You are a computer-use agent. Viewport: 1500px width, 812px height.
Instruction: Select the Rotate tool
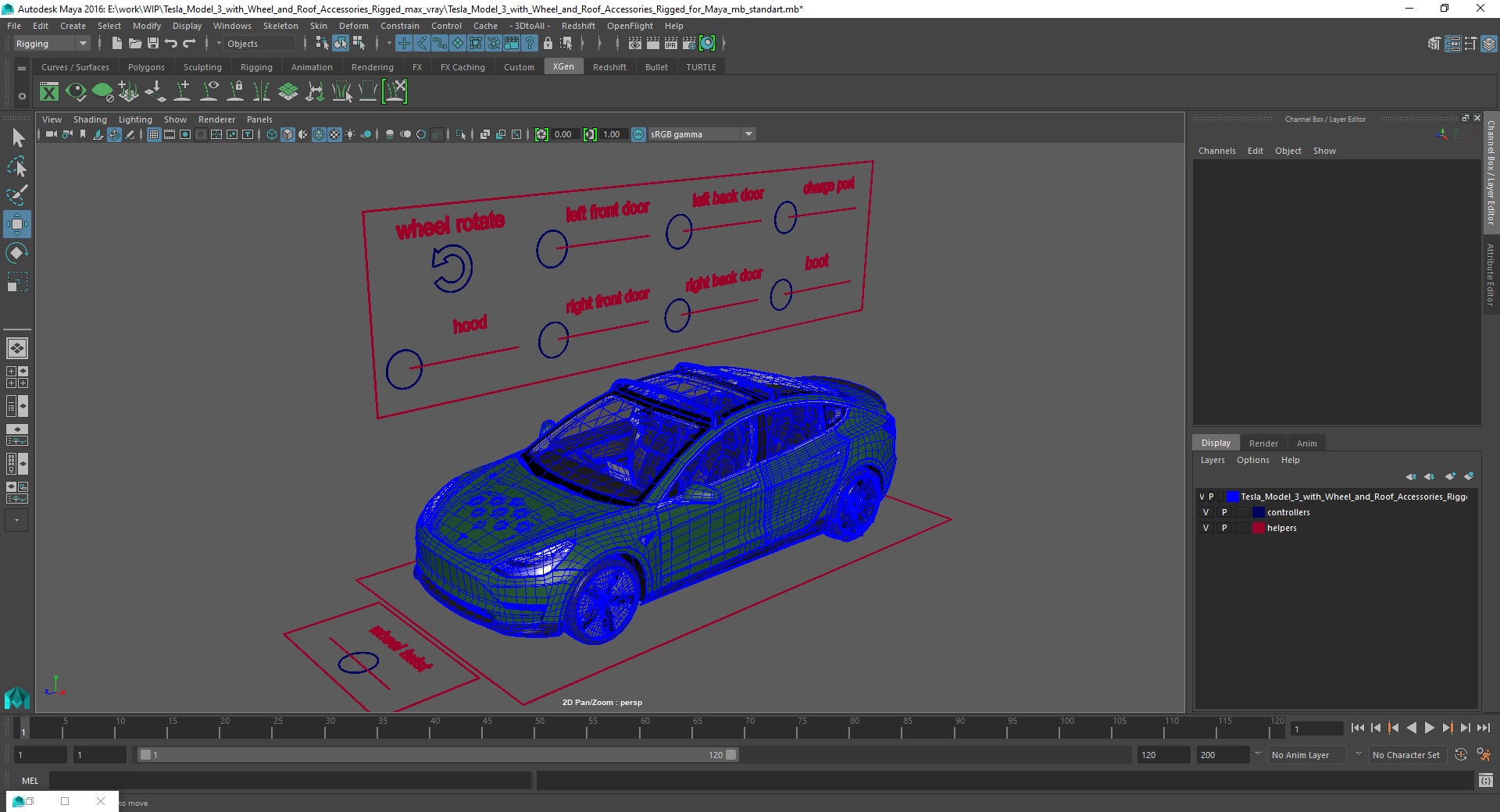coord(17,253)
